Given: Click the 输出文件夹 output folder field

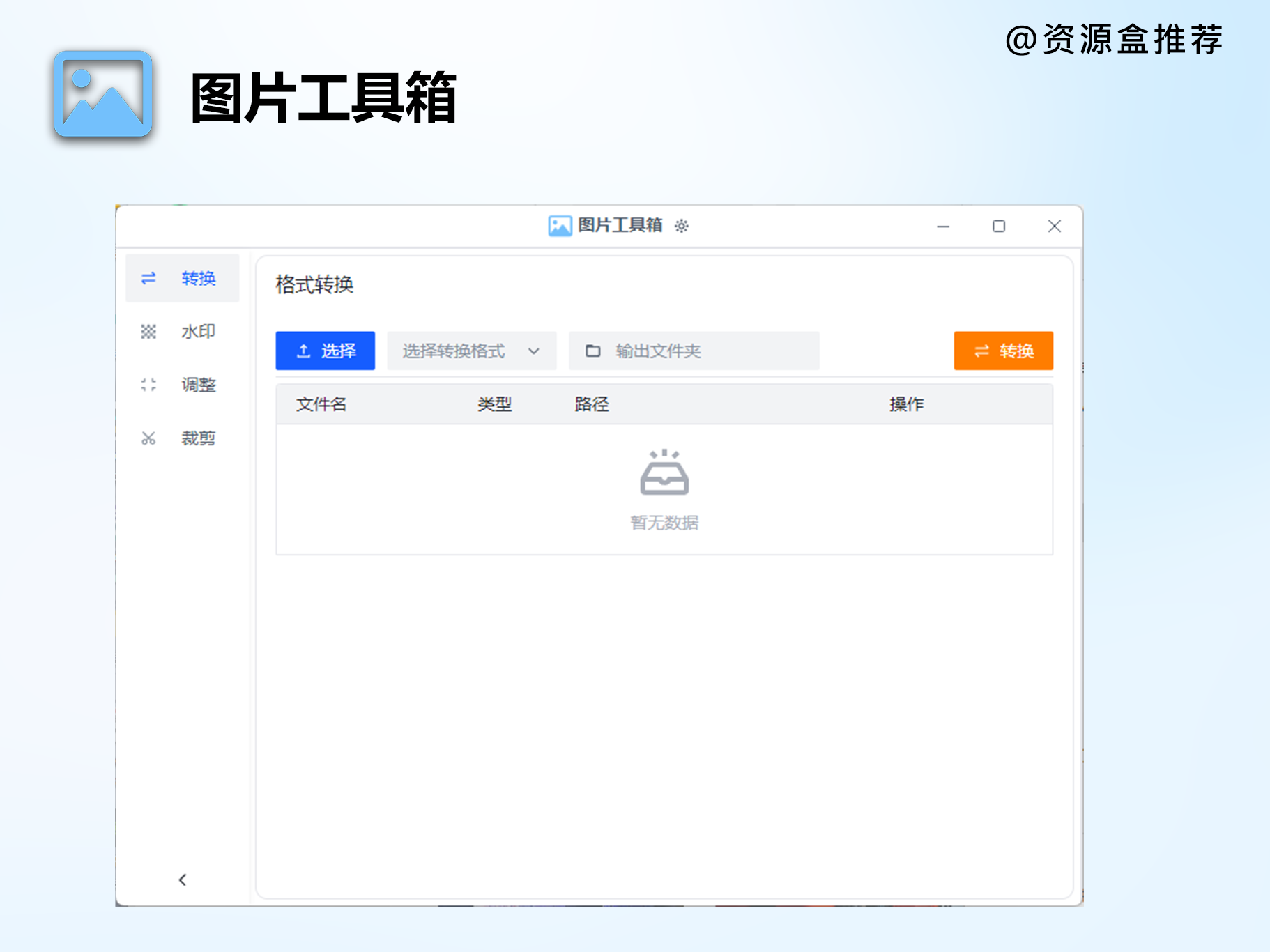Looking at the screenshot, I should click(694, 351).
